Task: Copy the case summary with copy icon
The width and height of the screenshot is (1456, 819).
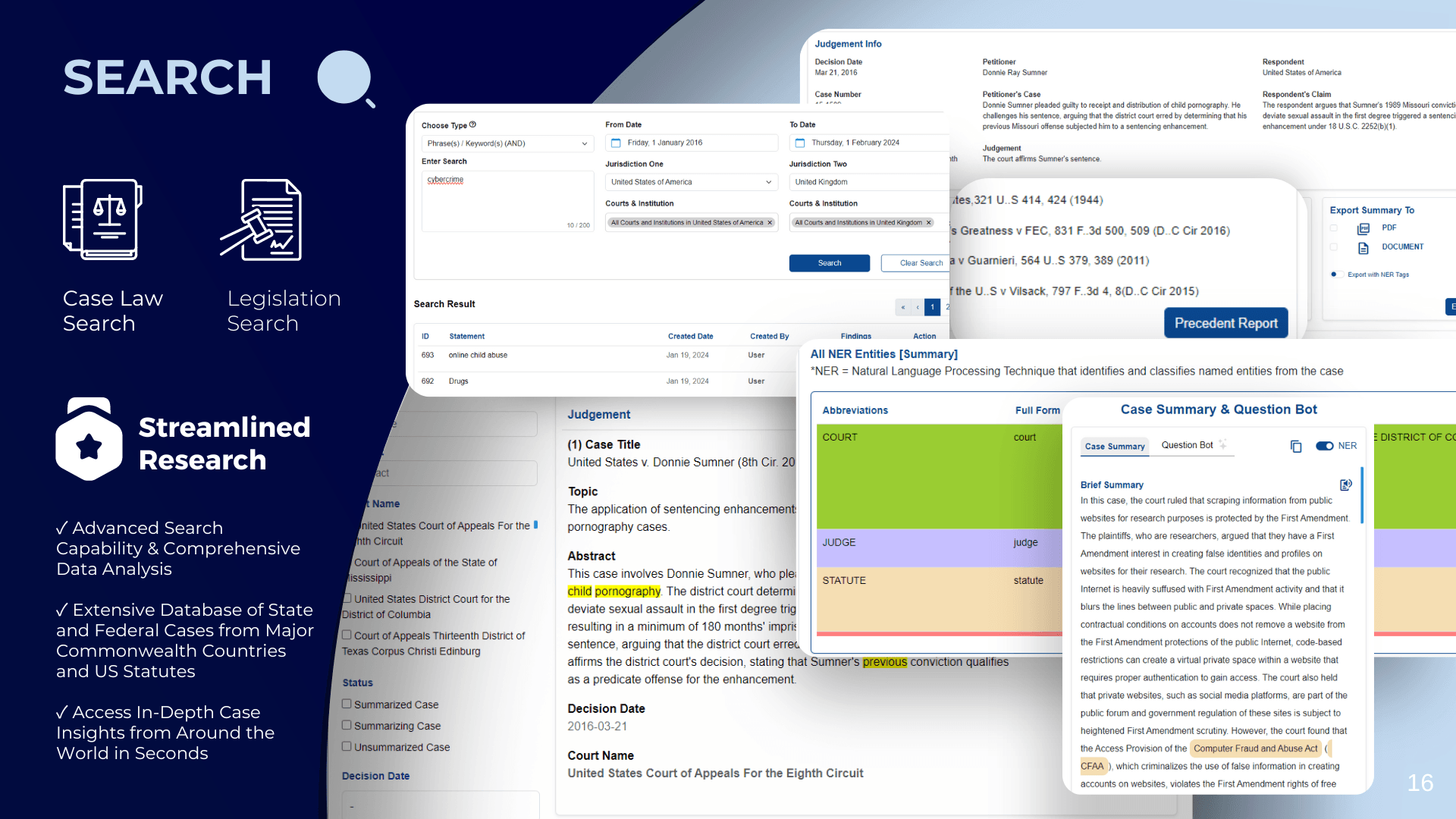Action: click(x=1296, y=447)
